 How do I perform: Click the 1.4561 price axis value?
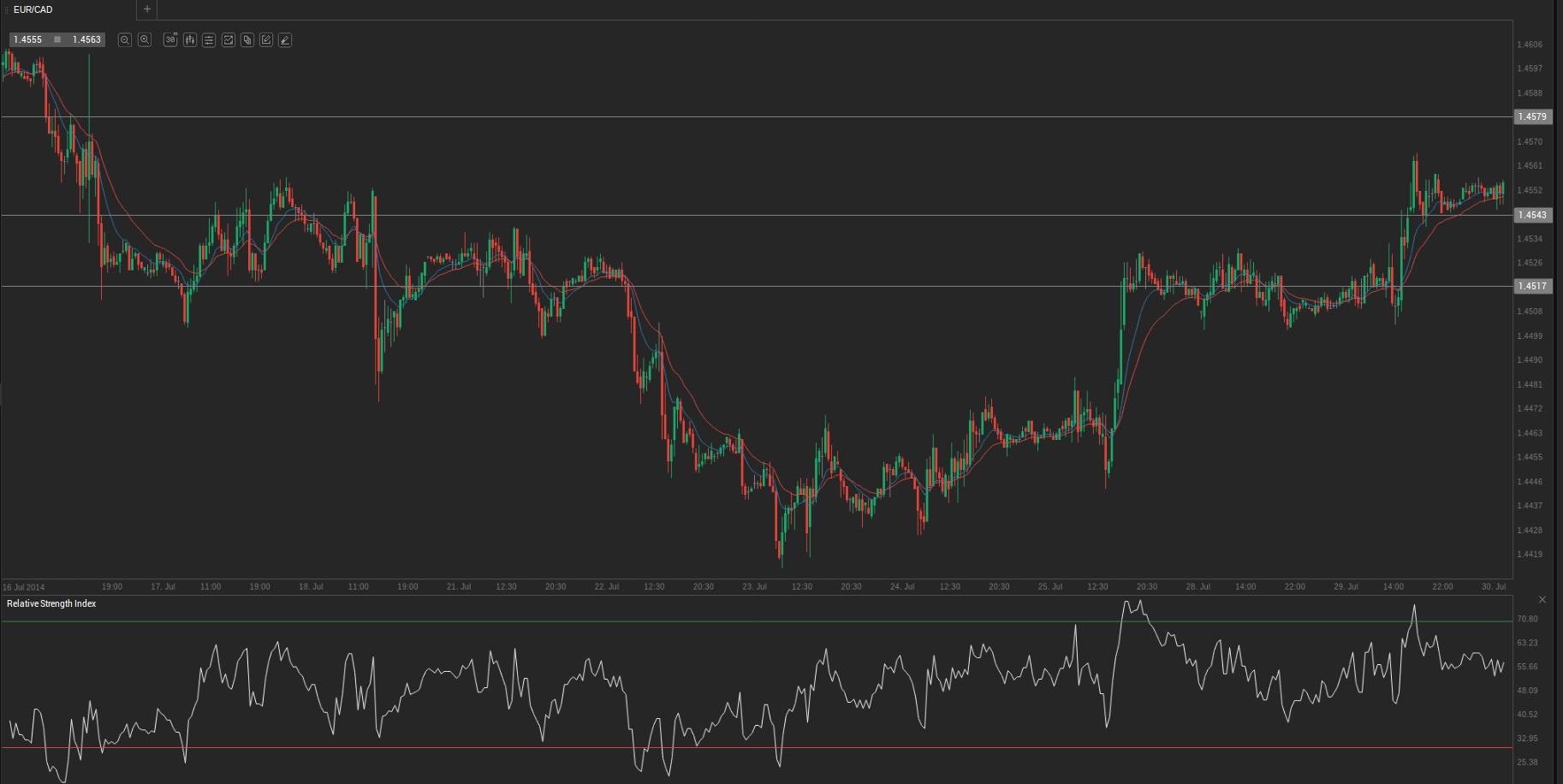(1530, 166)
